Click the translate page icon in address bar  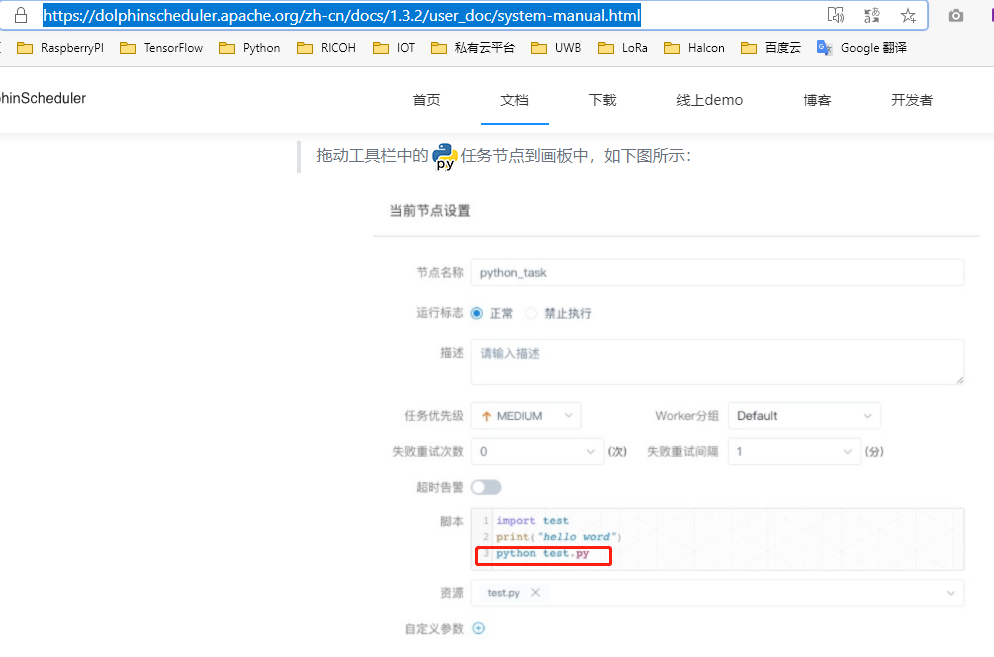click(872, 15)
